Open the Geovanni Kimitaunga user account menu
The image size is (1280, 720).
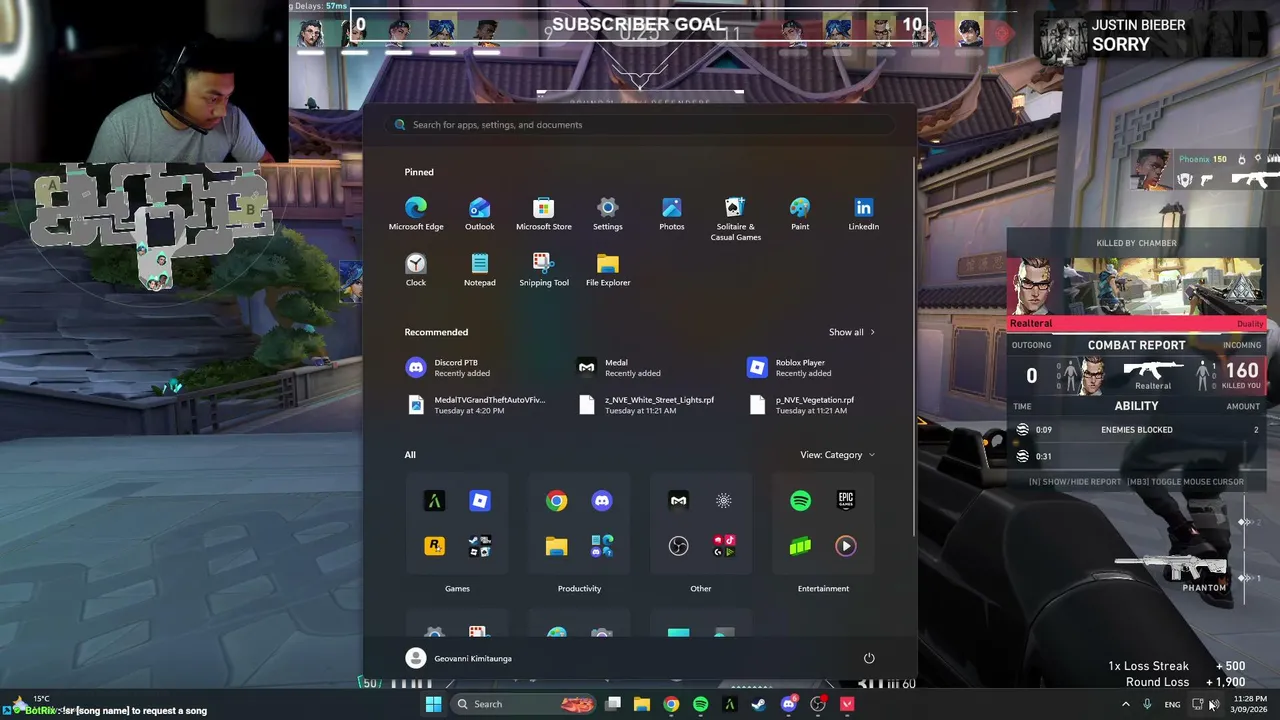tap(459, 658)
